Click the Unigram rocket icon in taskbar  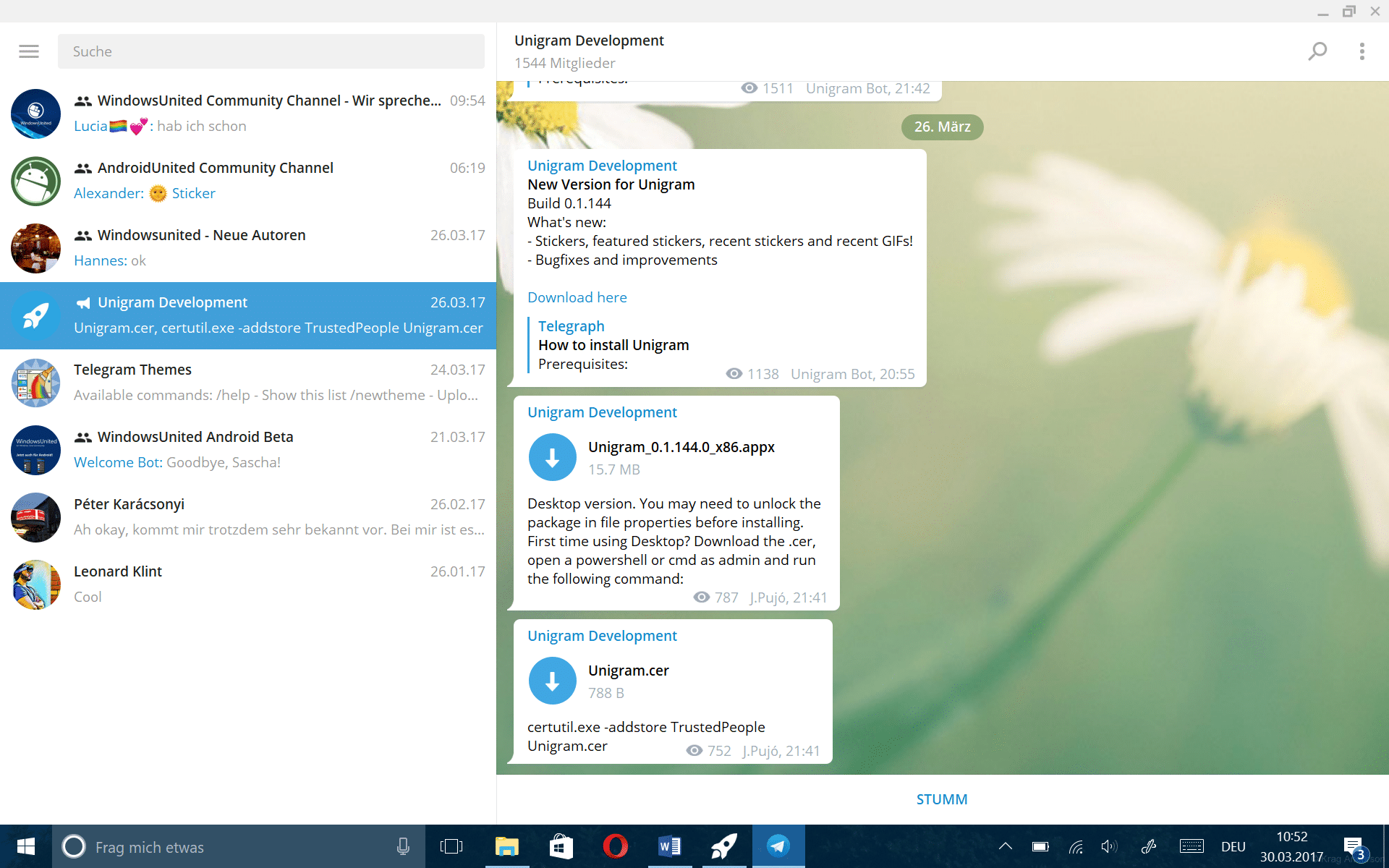point(724,846)
